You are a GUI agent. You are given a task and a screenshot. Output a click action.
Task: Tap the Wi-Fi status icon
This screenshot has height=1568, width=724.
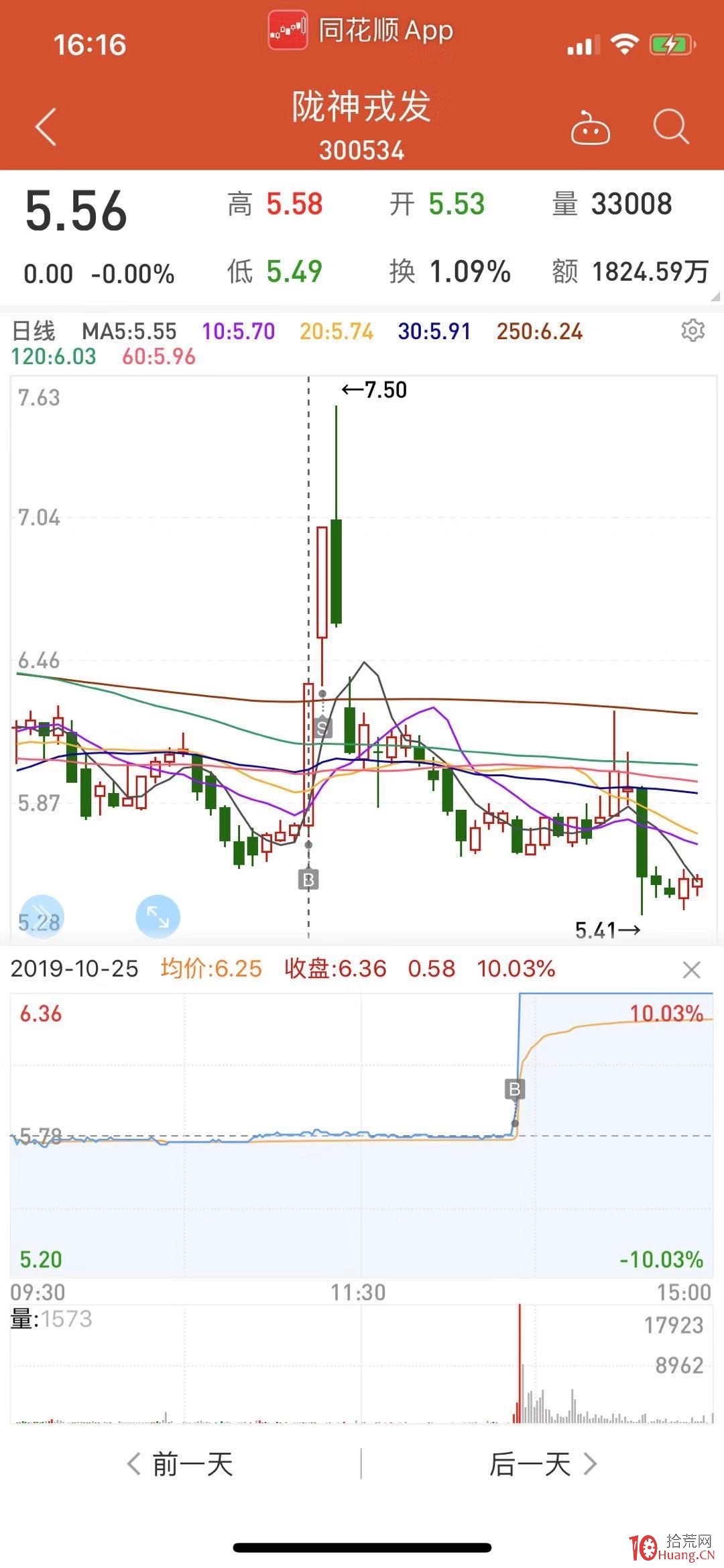pos(624,44)
